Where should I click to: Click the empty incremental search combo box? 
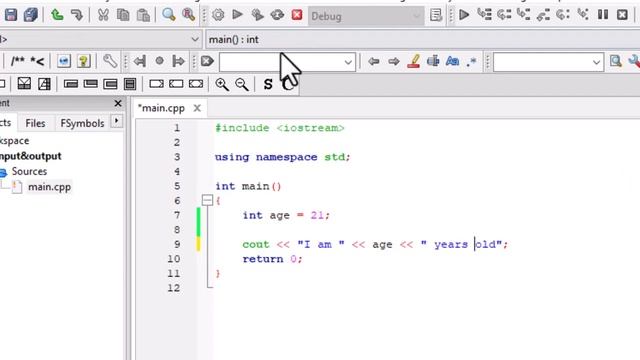pos(287,62)
